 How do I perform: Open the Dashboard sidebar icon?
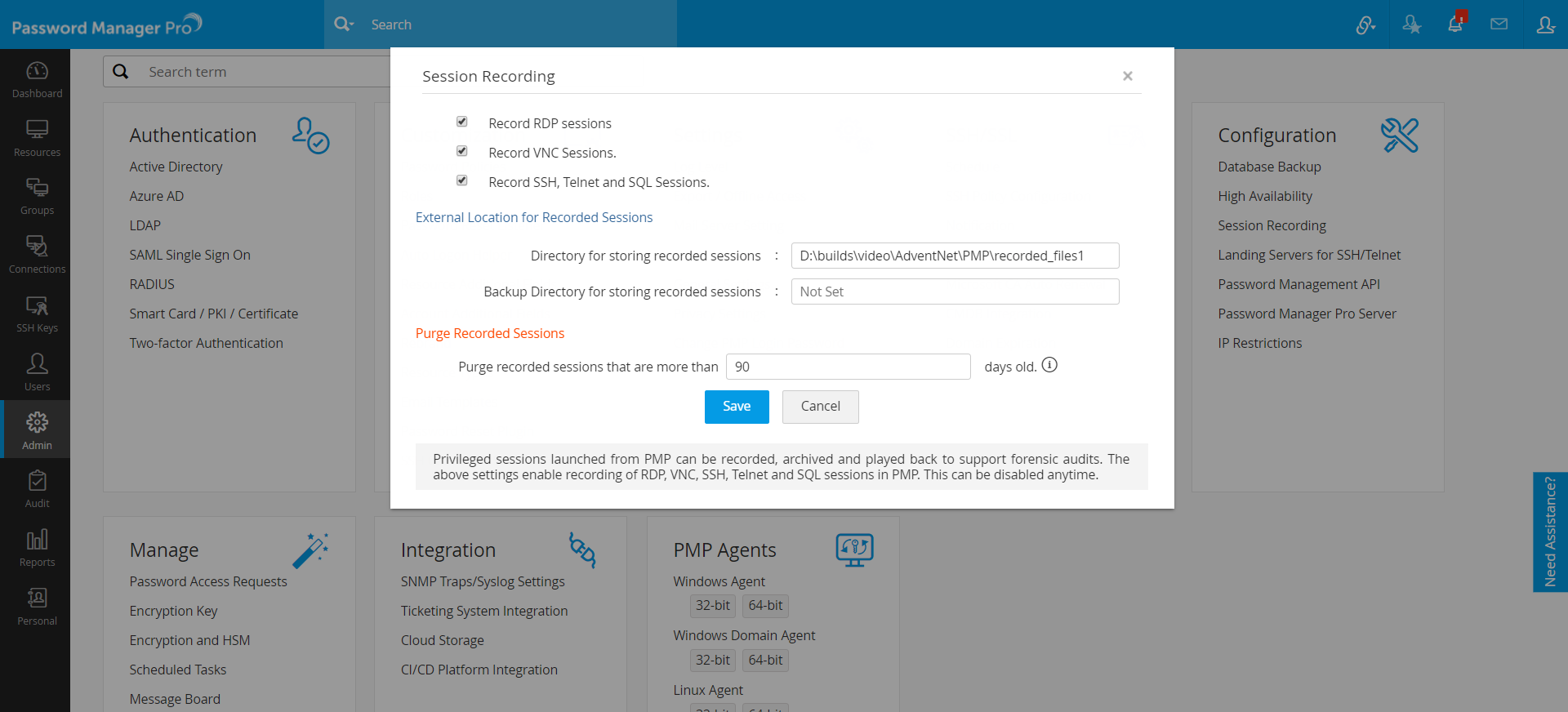37,80
